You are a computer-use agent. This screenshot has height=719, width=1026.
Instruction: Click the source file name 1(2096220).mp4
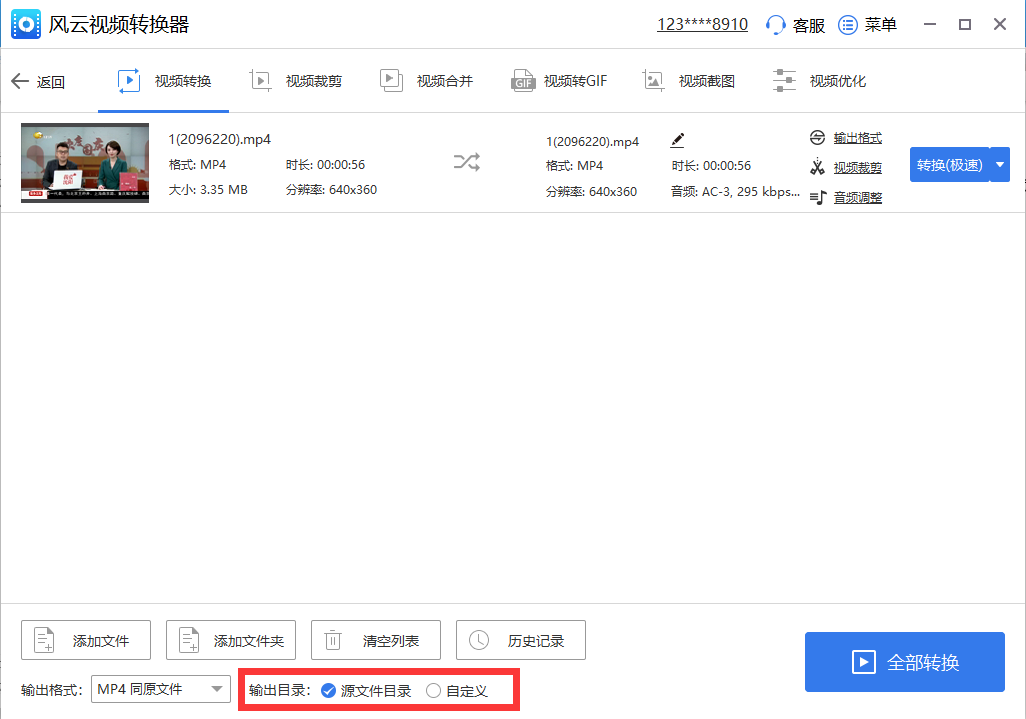point(220,139)
